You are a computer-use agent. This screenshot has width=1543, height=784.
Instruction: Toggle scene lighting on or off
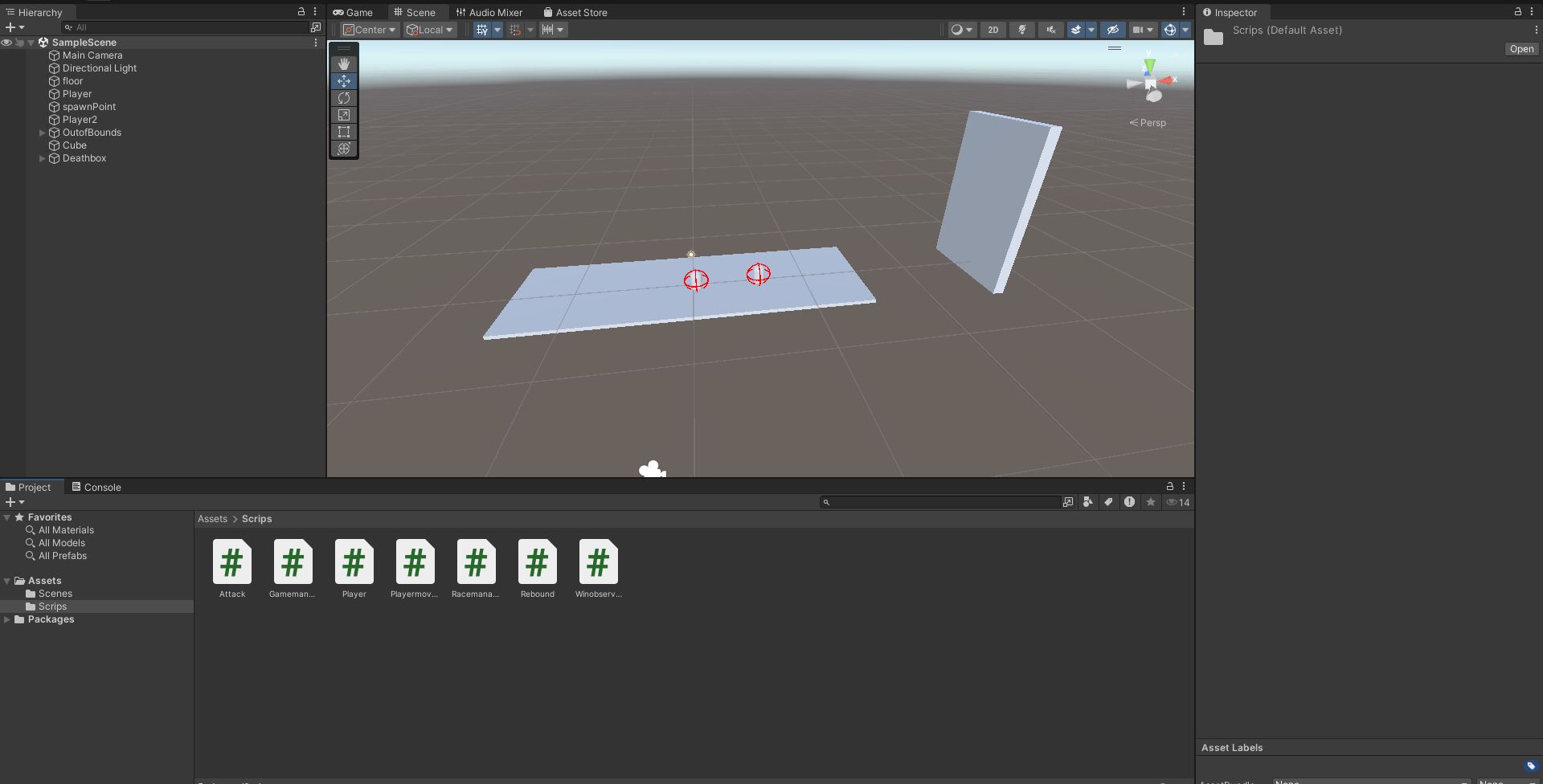pyautogui.click(x=1022, y=30)
